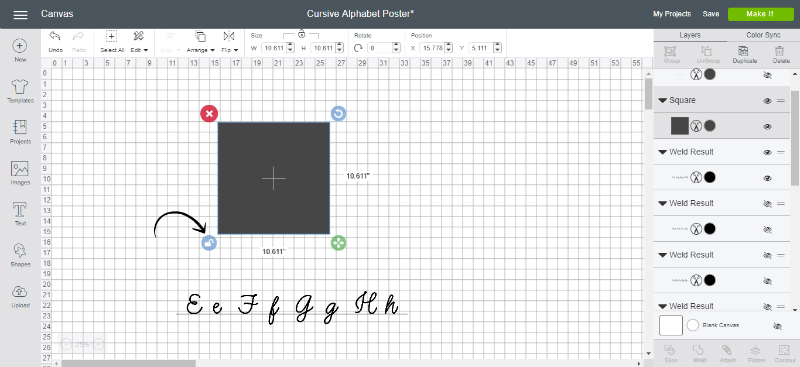The height and width of the screenshot is (367, 800).
Task: Click the Duplicate layer icon
Action: pos(744,51)
